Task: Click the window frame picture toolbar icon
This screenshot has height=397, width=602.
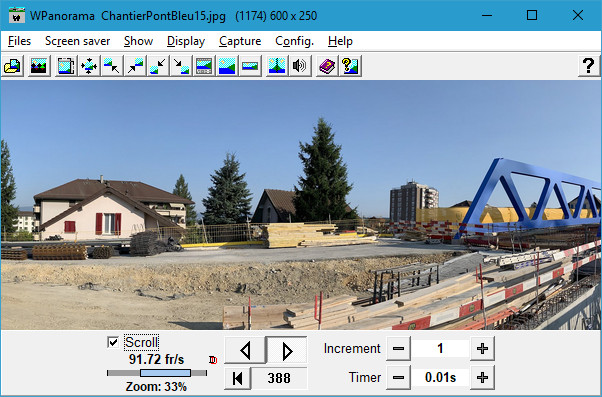Action: tap(66, 66)
